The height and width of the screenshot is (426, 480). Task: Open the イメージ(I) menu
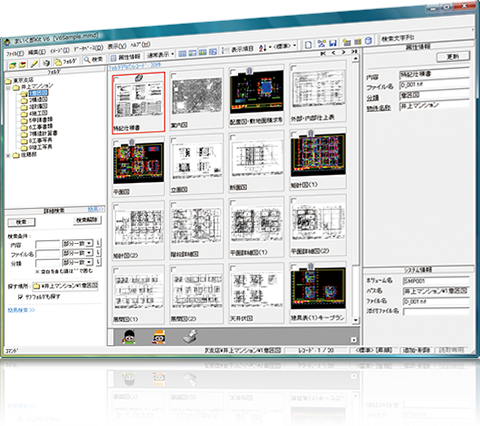[60, 51]
